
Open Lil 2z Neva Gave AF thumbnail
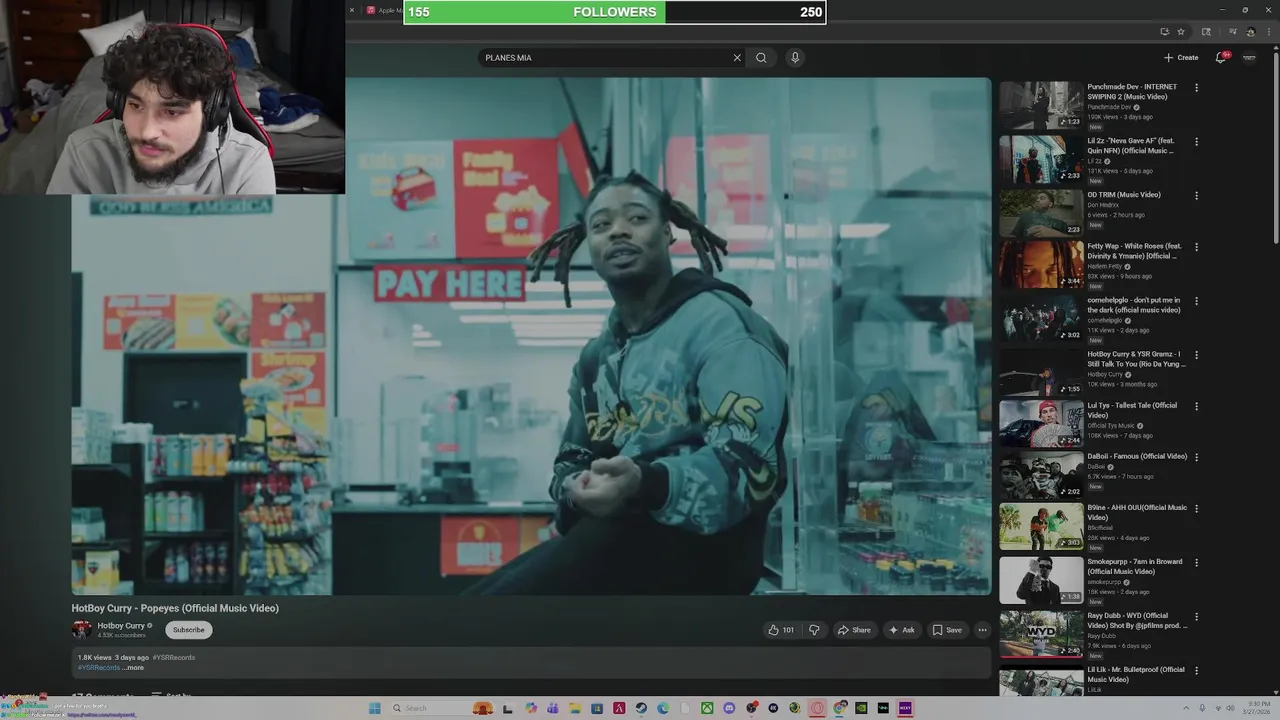[x=1041, y=159]
